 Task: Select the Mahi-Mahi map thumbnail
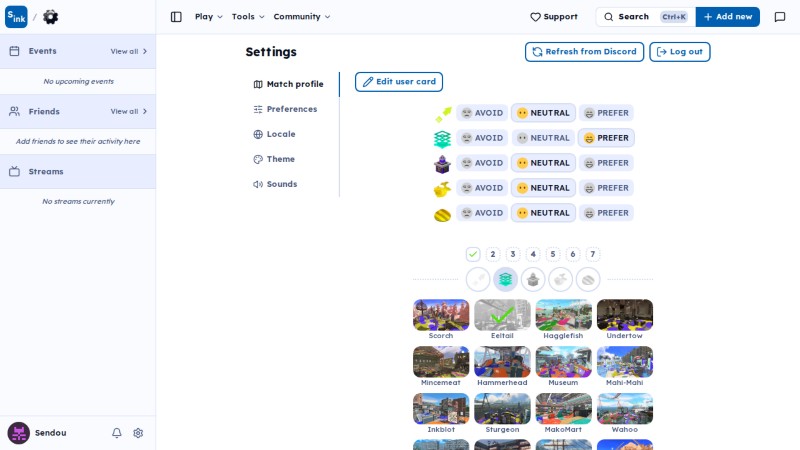[x=625, y=362]
